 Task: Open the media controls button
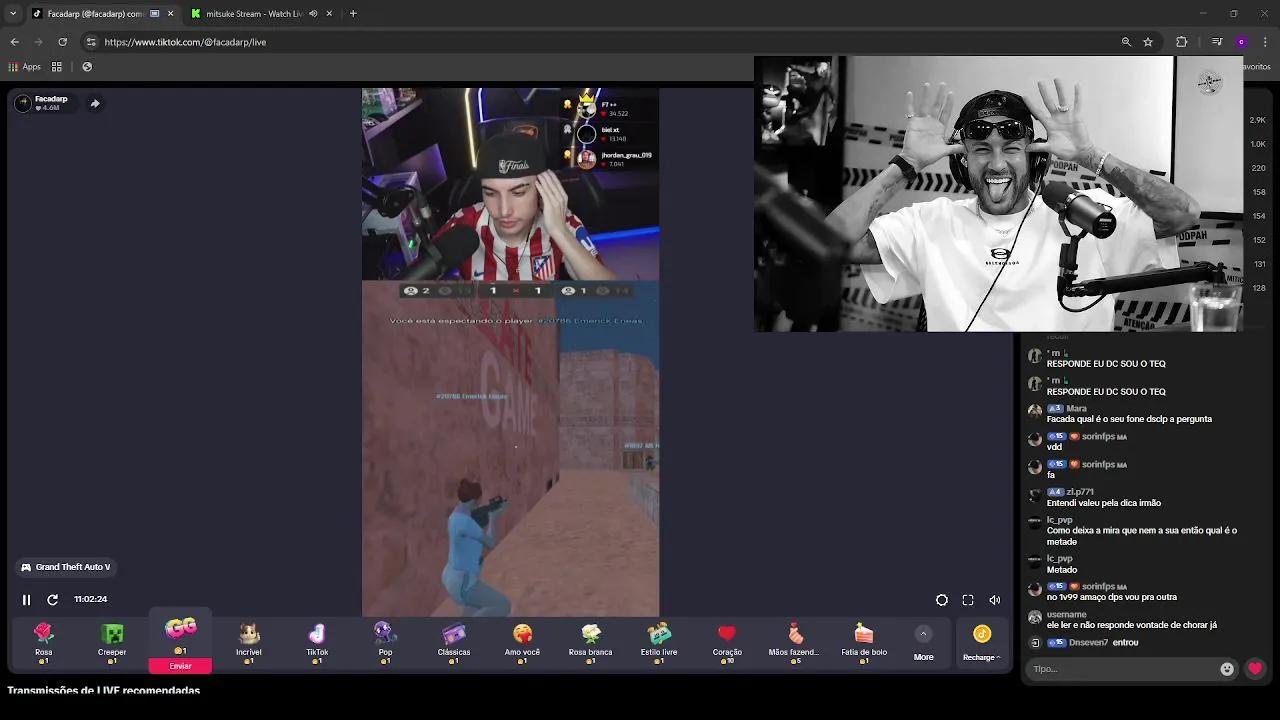[x=1217, y=42]
